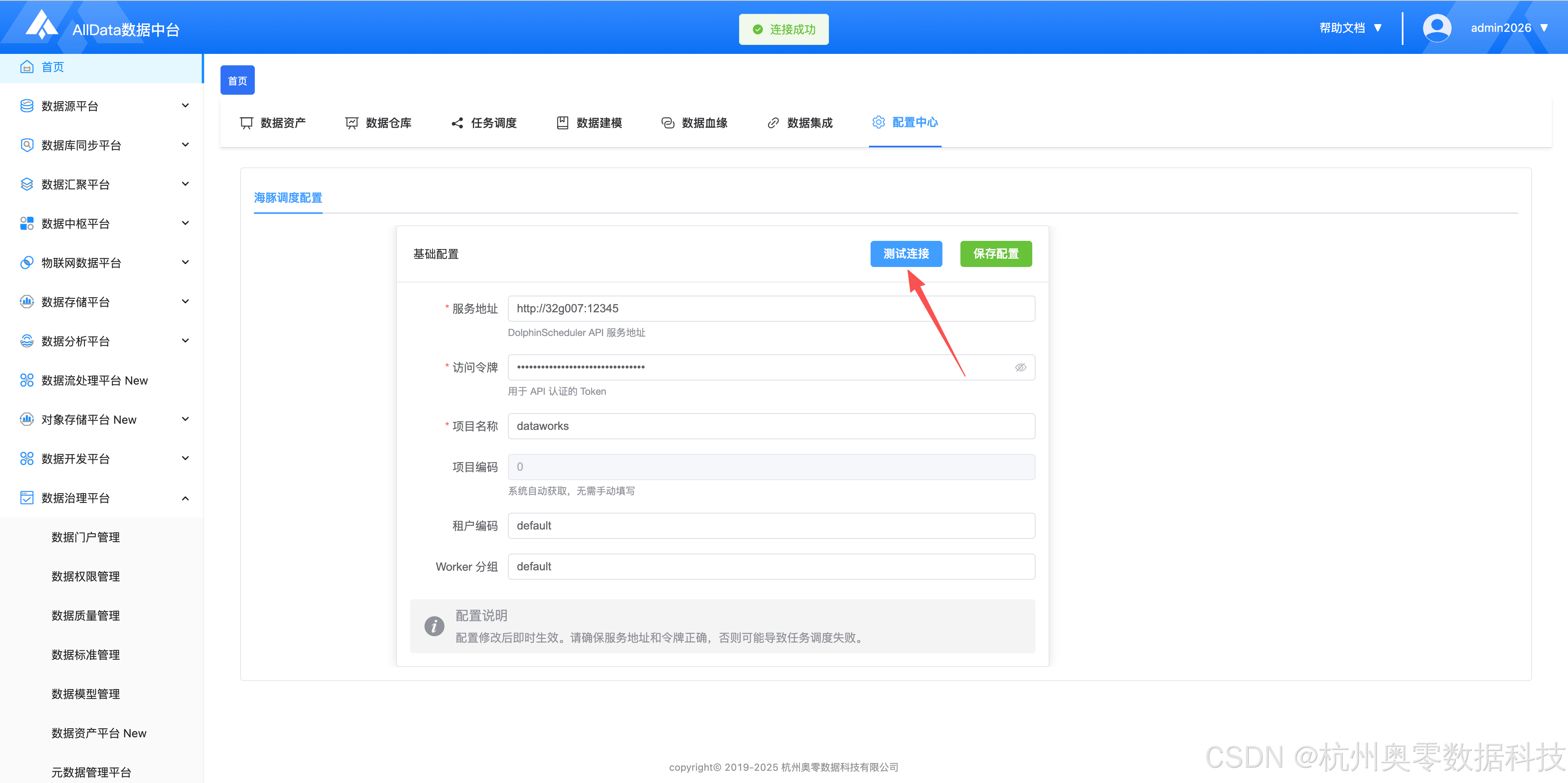Click the 物联网数据平台 icon

point(27,262)
